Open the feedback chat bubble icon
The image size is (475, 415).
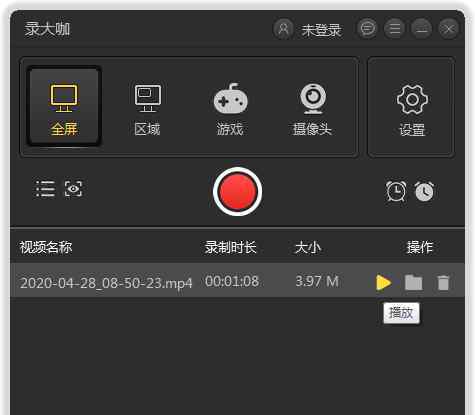pyautogui.click(x=367, y=29)
